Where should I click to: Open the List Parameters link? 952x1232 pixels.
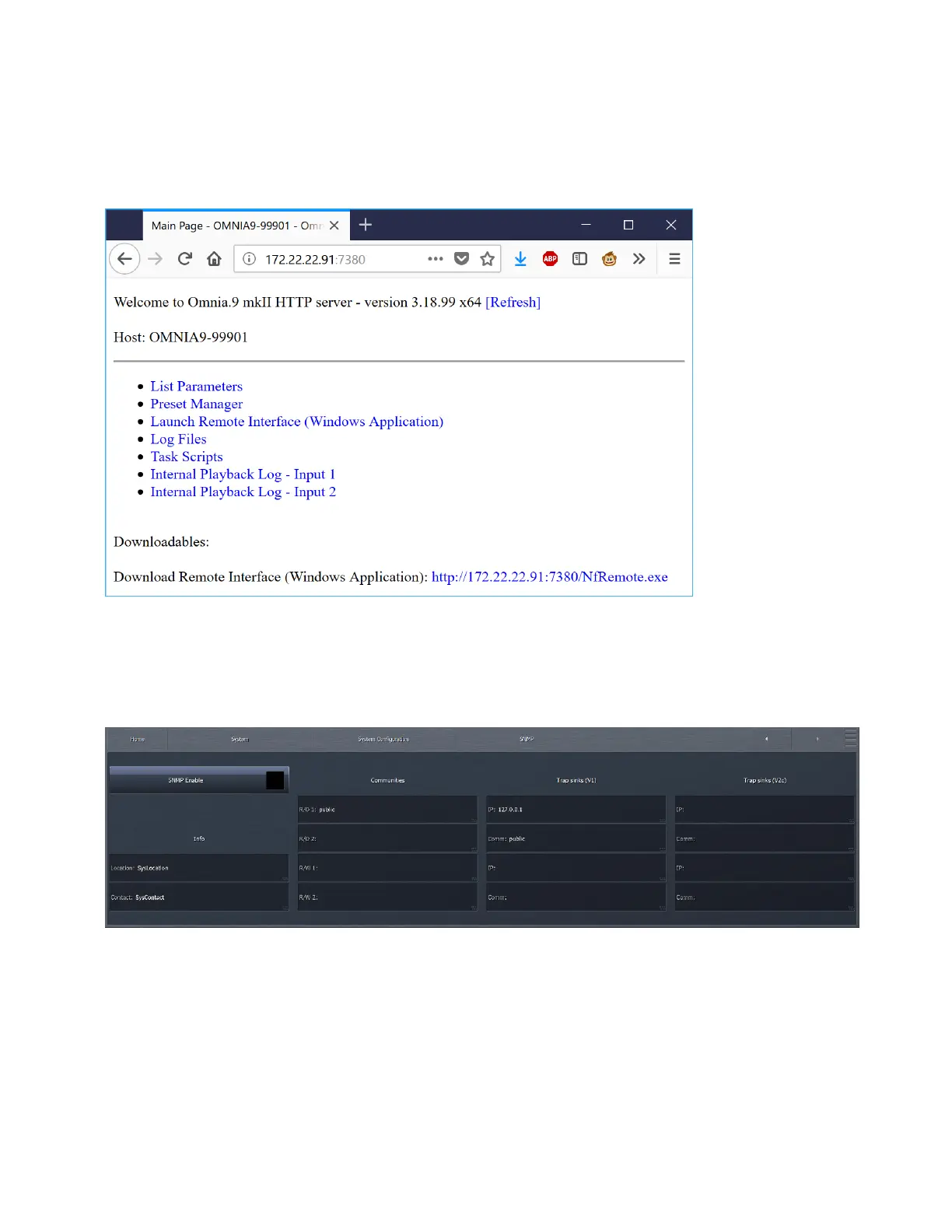coord(196,387)
